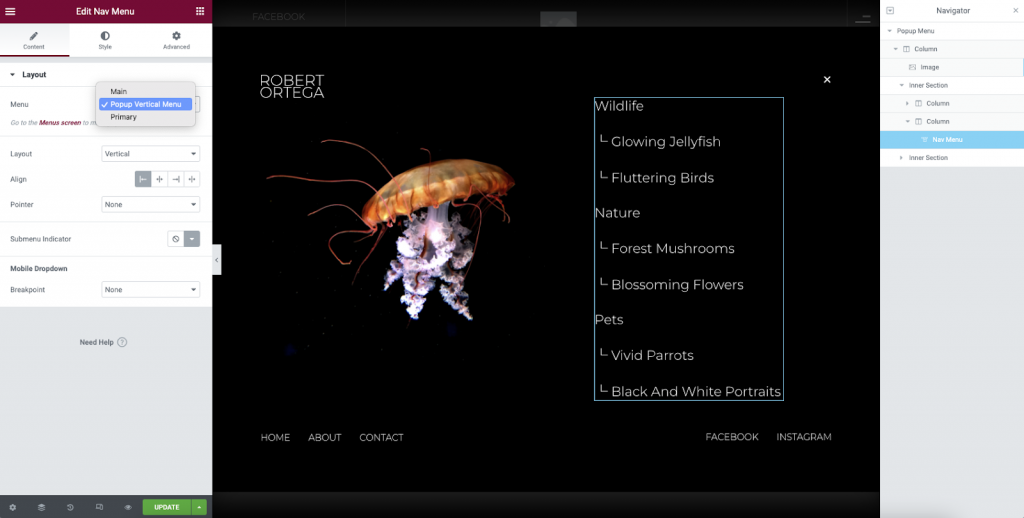This screenshot has height=518, width=1024.
Task: Select Image item in Navigator tree
Action: [929, 67]
